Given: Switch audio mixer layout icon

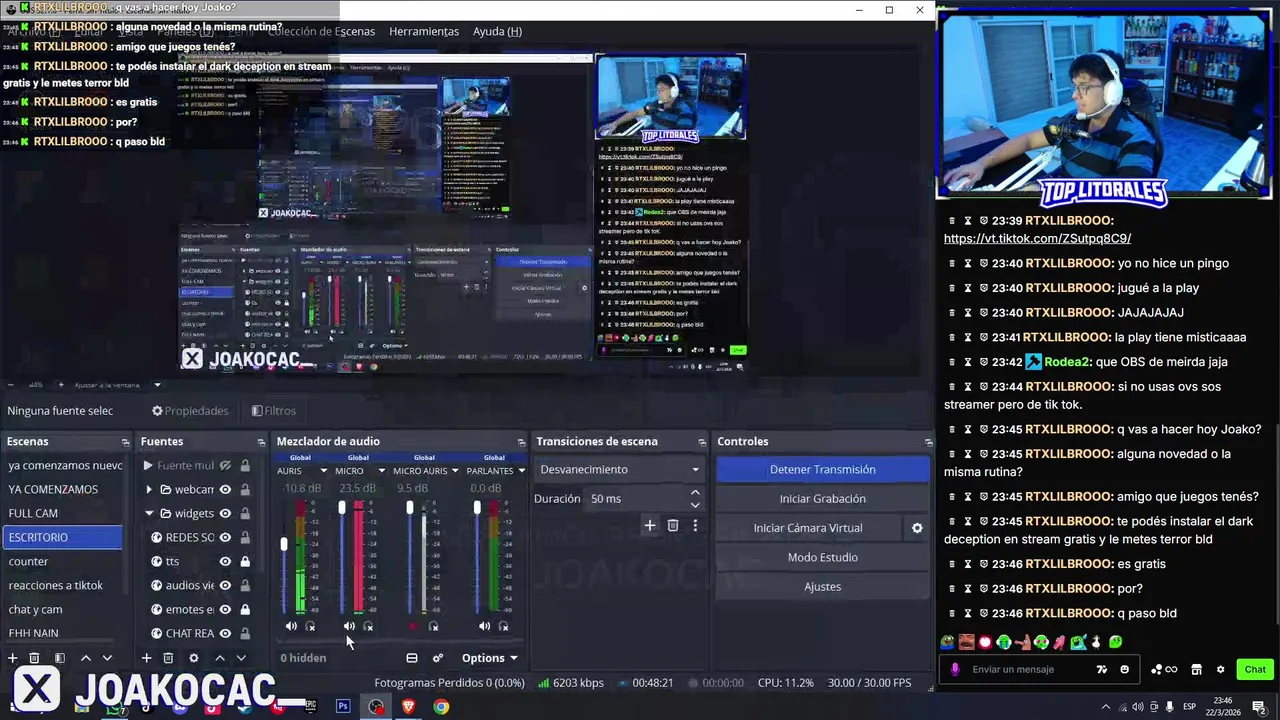Looking at the screenshot, I should (x=411, y=658).
